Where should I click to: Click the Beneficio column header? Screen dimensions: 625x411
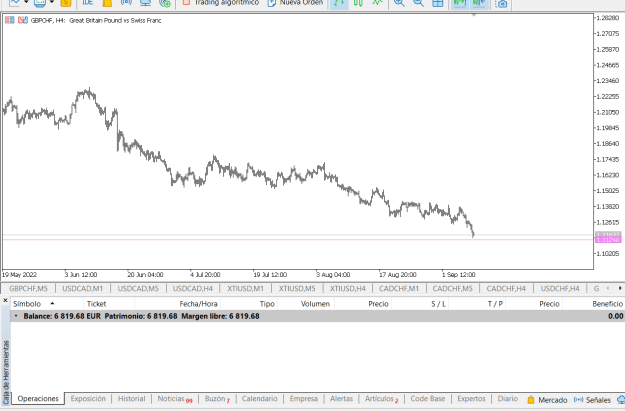point(594,304)
